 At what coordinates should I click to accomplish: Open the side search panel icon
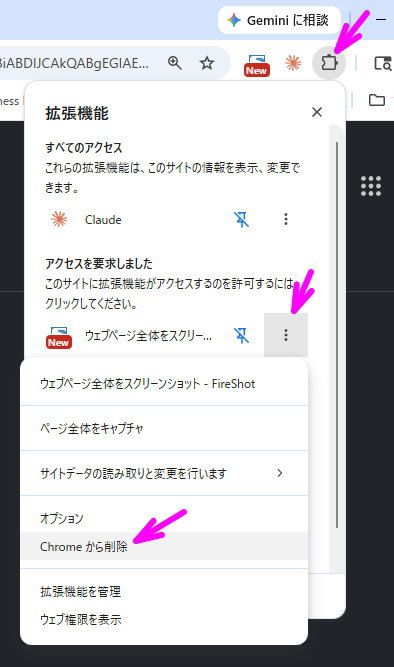[383, 63]
